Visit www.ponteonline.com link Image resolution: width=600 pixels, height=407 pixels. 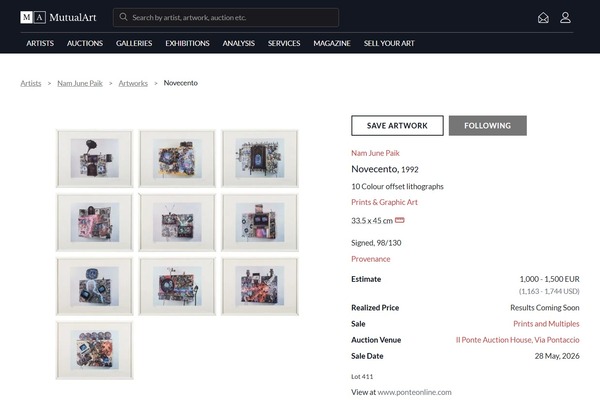tap(414, 392)
